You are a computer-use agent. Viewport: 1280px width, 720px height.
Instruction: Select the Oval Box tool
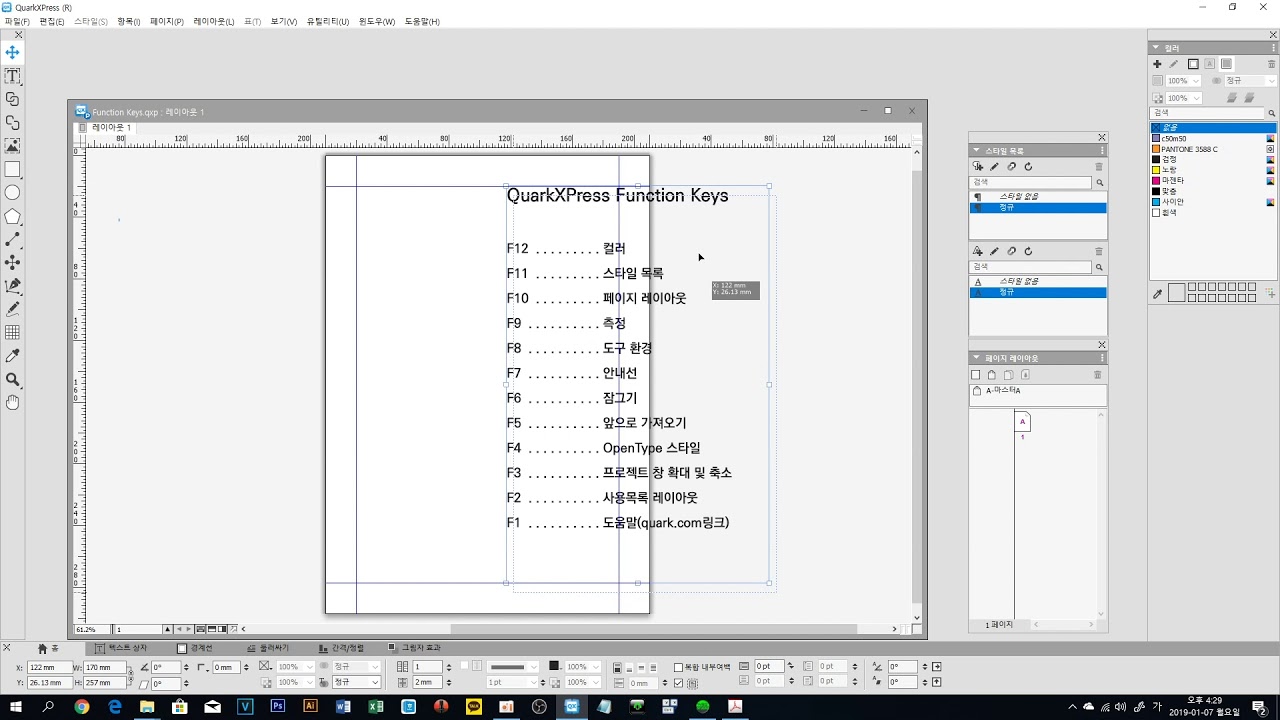[12, 193]
